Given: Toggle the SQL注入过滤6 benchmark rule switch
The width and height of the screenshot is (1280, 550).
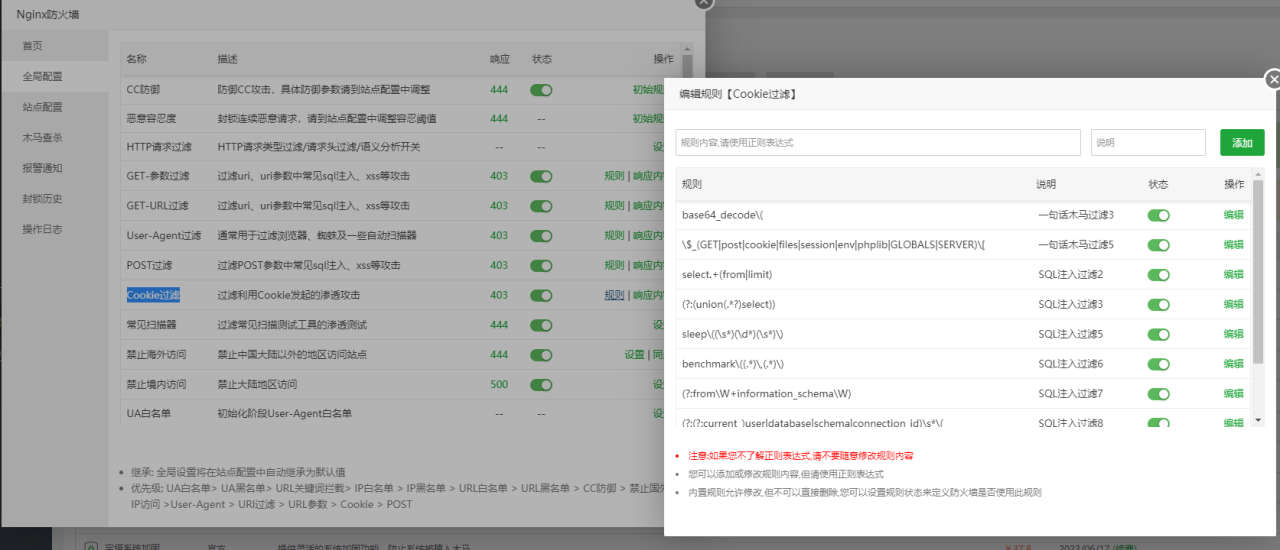Looking at the screenshot, I should [x=1158, y=364].
